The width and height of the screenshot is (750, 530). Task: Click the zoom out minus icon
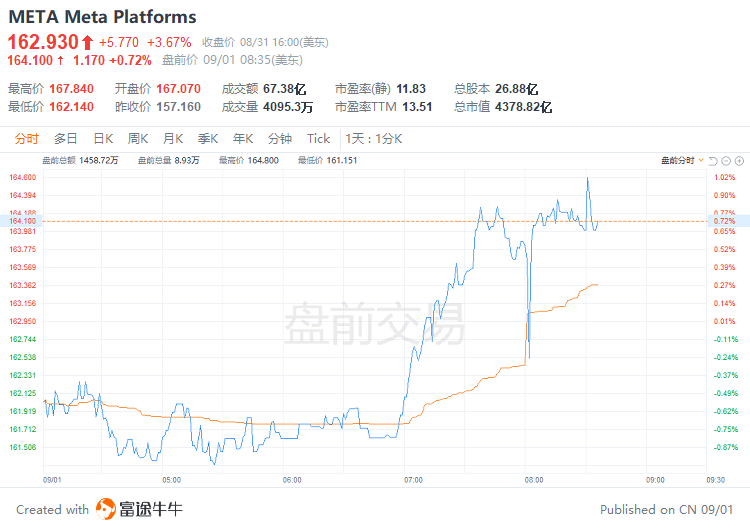coord(726,161)
